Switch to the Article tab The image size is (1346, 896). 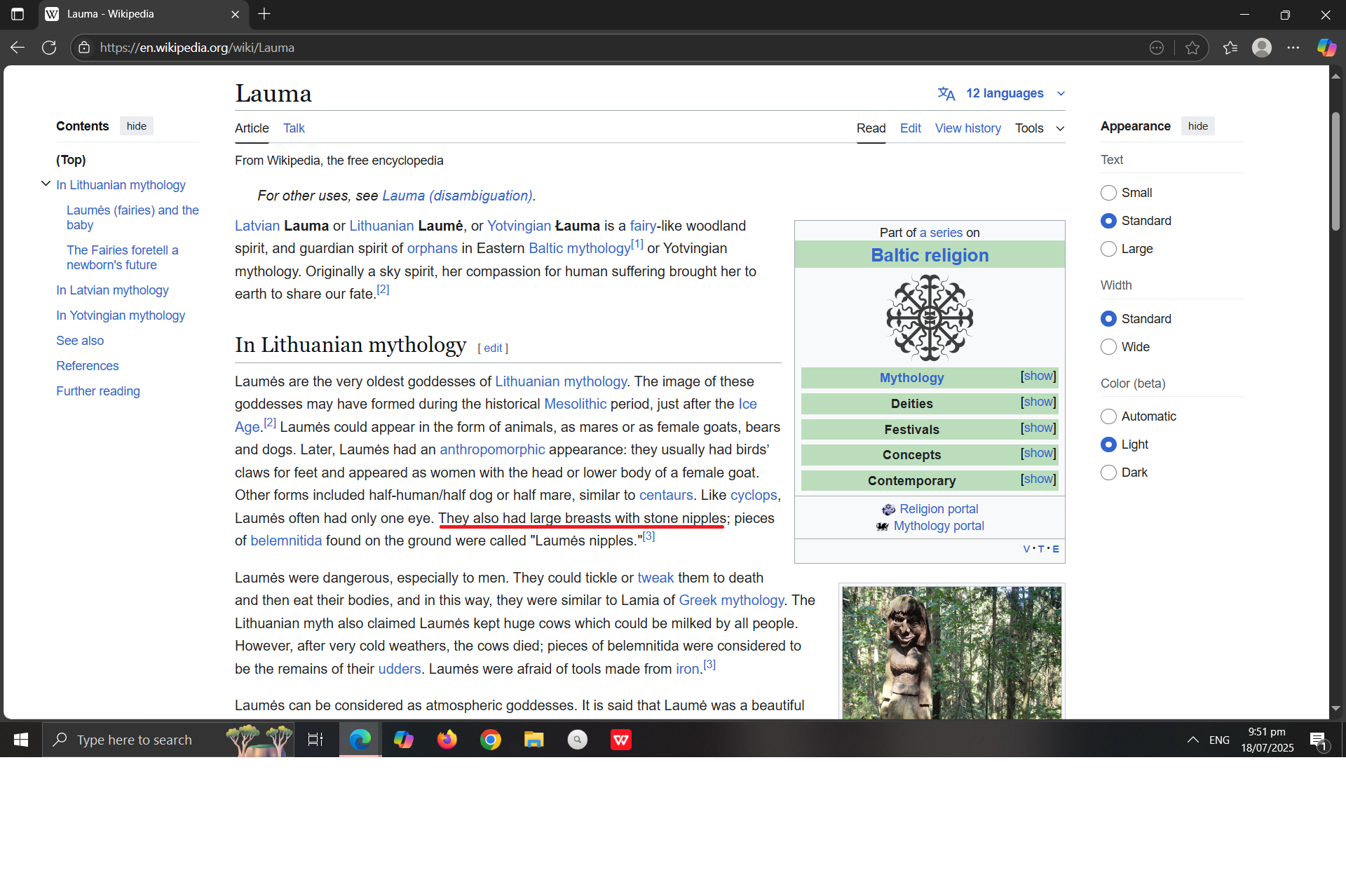[252, 128]
